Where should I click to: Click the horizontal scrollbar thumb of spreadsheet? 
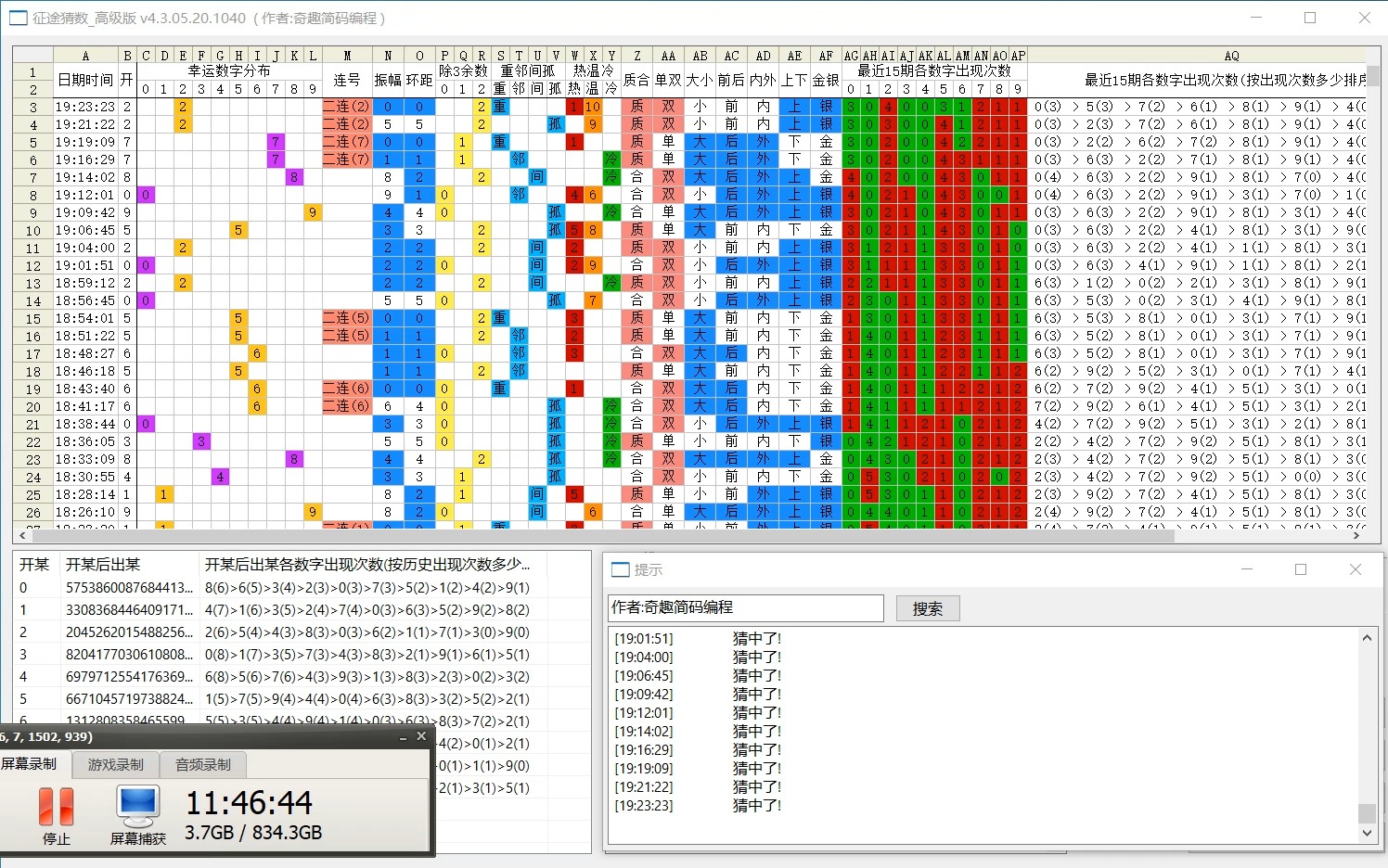pyautogui.click(x=602, y=535)
